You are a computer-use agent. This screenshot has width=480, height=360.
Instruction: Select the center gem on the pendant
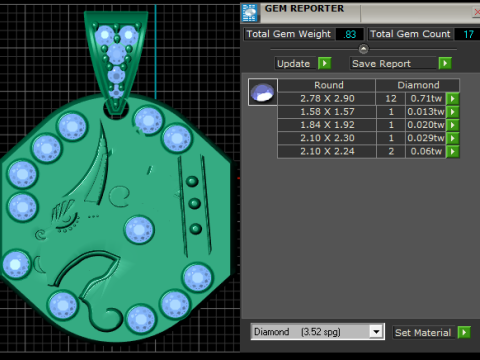[139, 230]
